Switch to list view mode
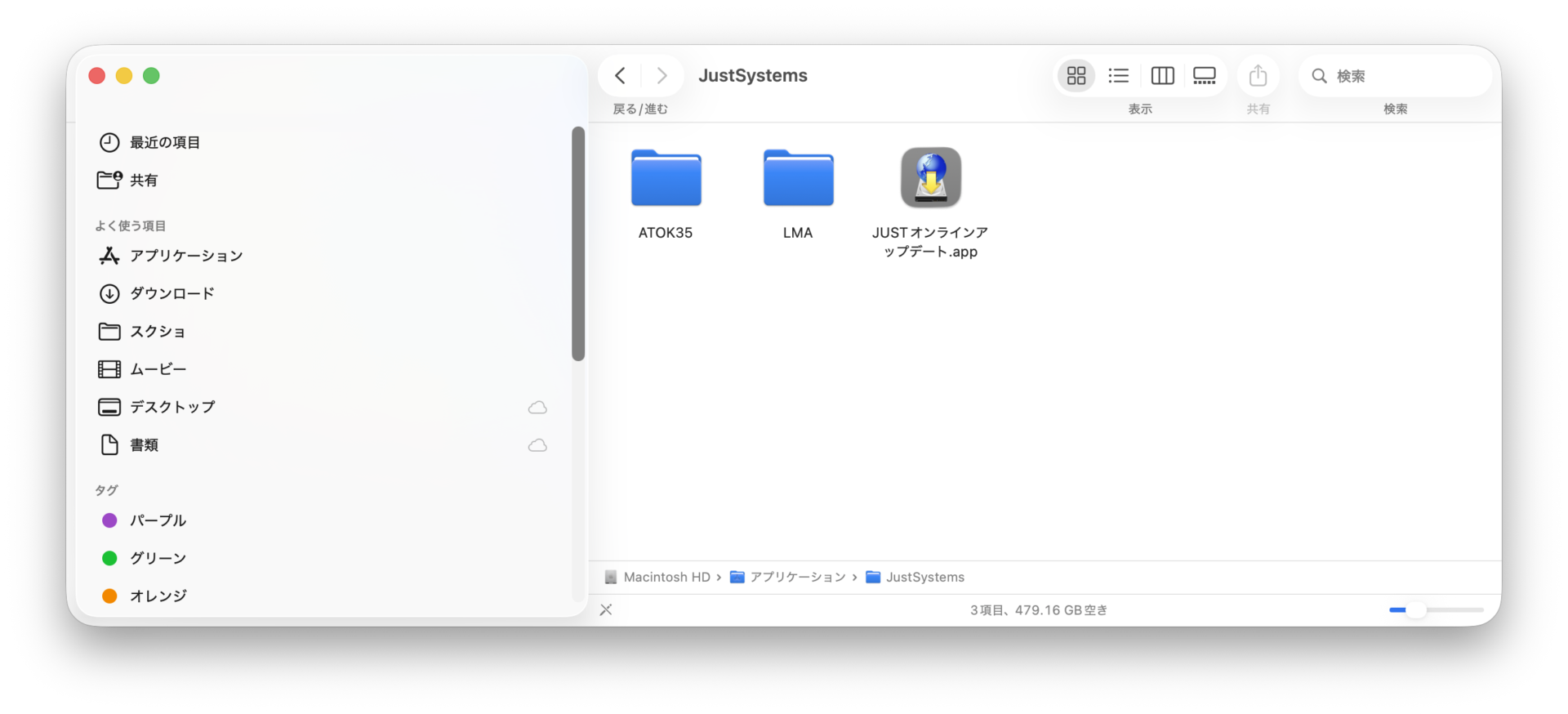The image size is (1568, 714). (x=1118, y=76)
